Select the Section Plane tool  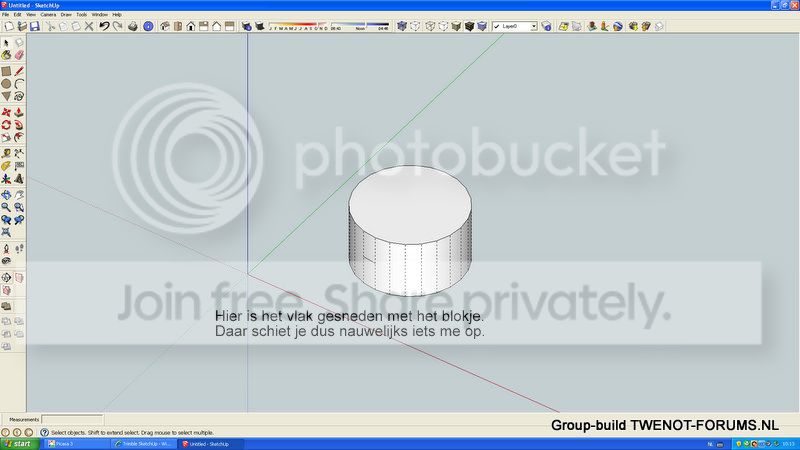click(x=6, y=278)
